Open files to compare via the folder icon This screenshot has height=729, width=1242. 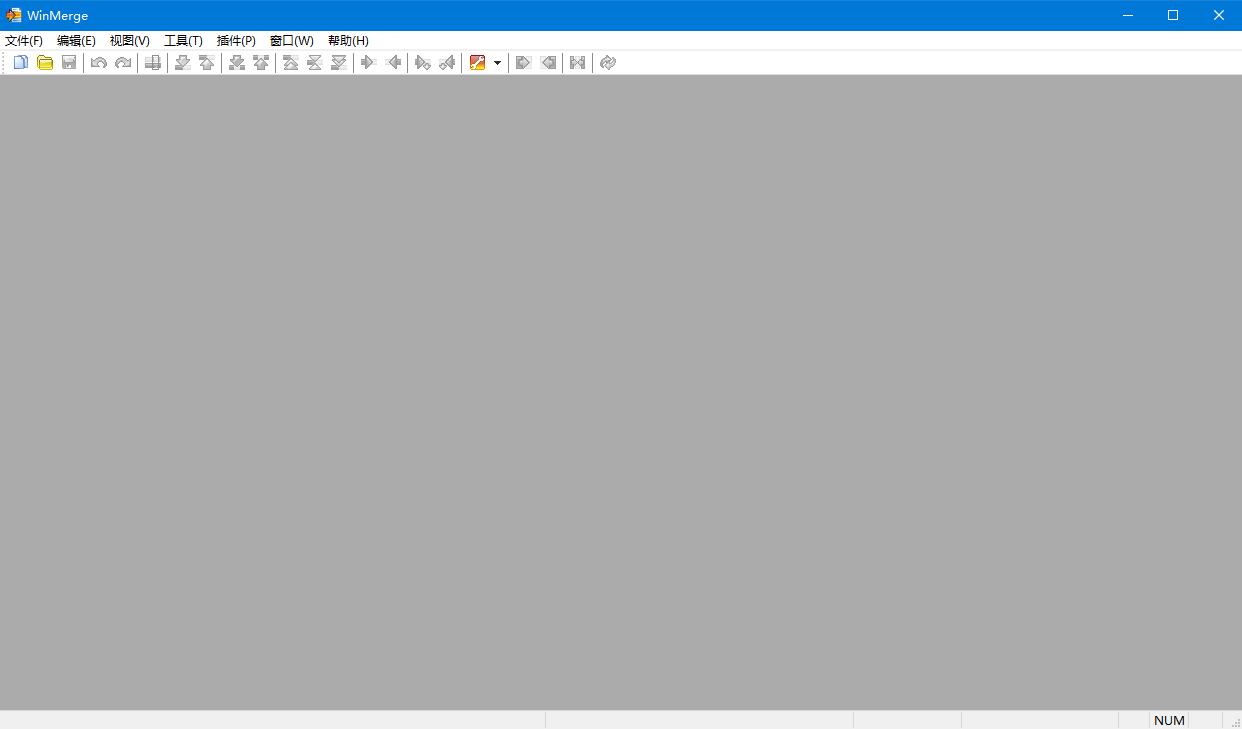[45, 62]
